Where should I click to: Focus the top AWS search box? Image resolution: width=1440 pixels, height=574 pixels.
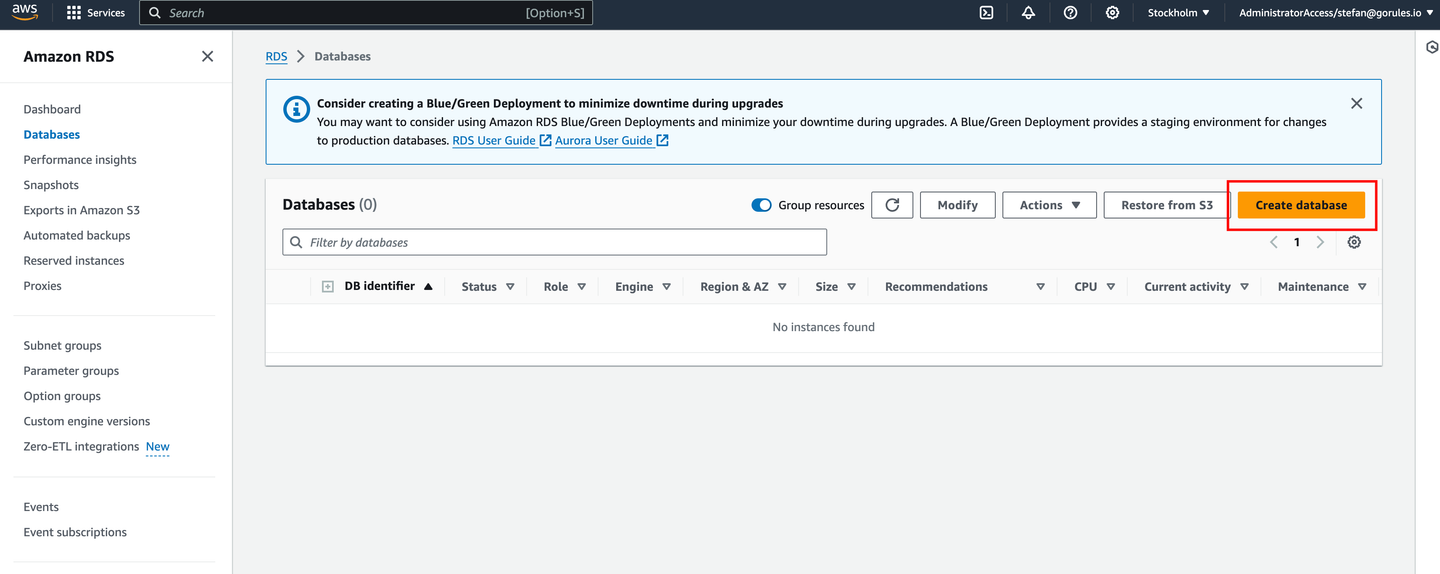pos(365,13)
